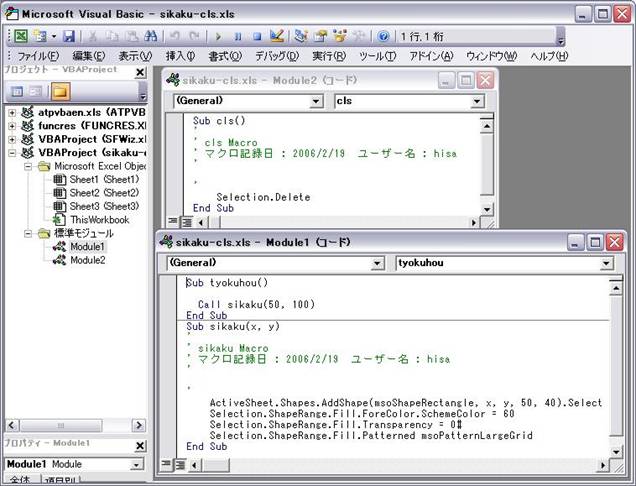The image size is (636, 486).
Task: Open the ツール(T) menu
Action: (x=377, y=56)
